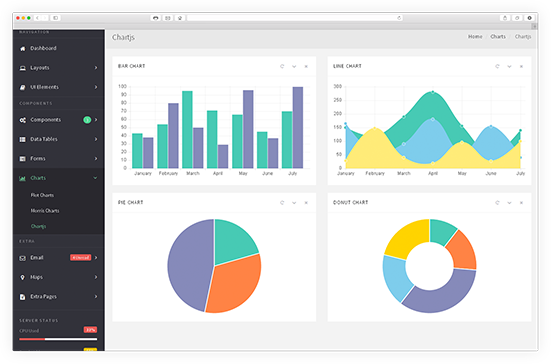Select Morris Charts in sidebar

coord(45,211)
